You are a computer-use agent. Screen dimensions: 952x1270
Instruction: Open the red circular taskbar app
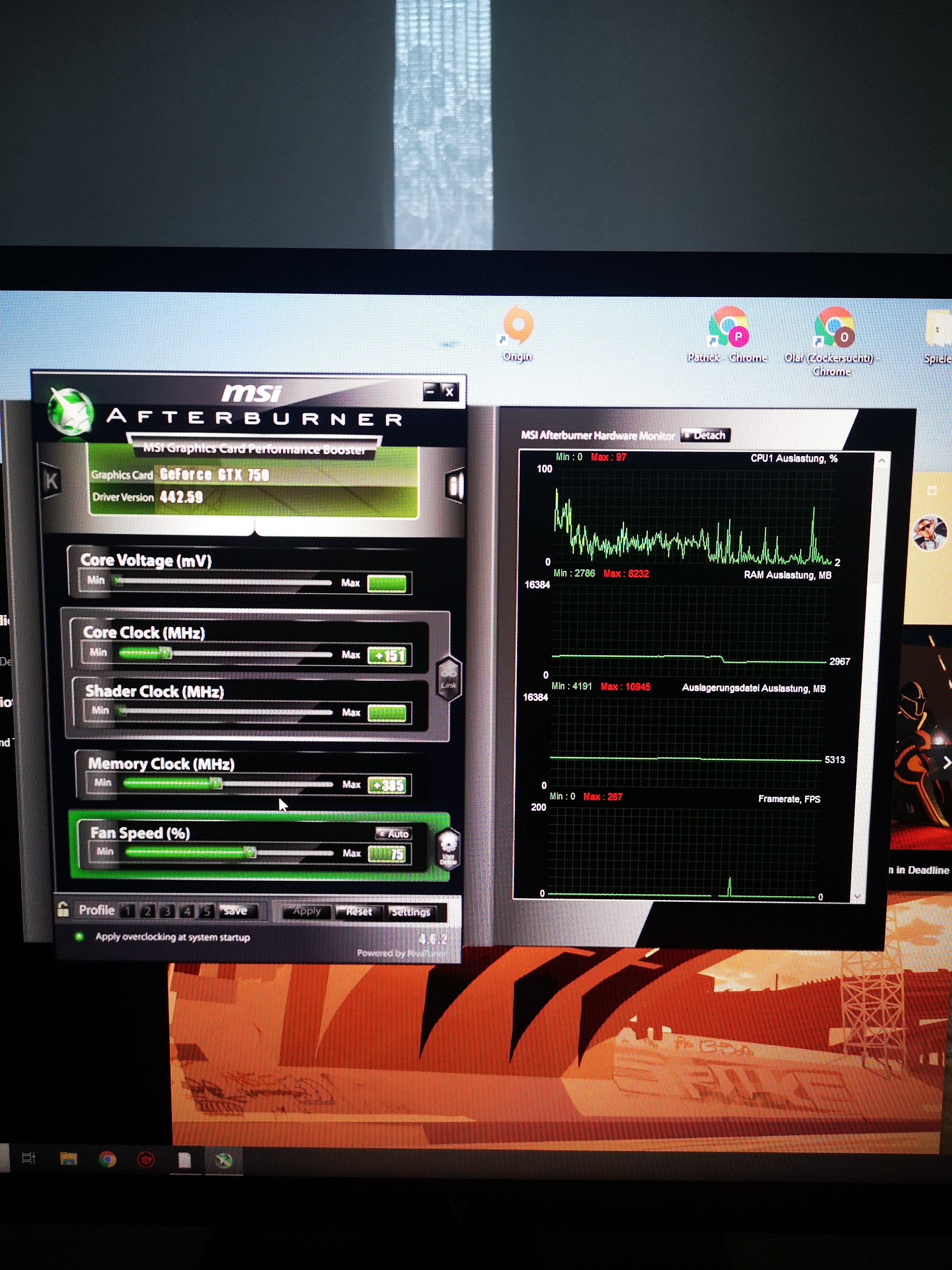coord(146,1160)
